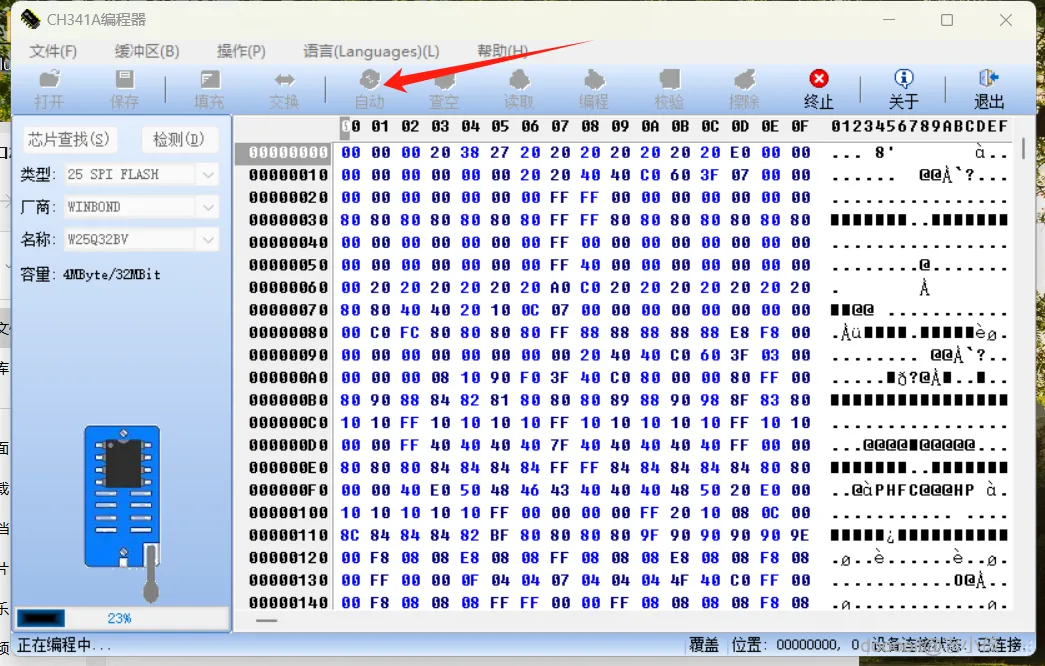Expand the 名称 dropdown showing W25Q32BV
Screen dimensions: 1045x666
click(x=208, y=239)
